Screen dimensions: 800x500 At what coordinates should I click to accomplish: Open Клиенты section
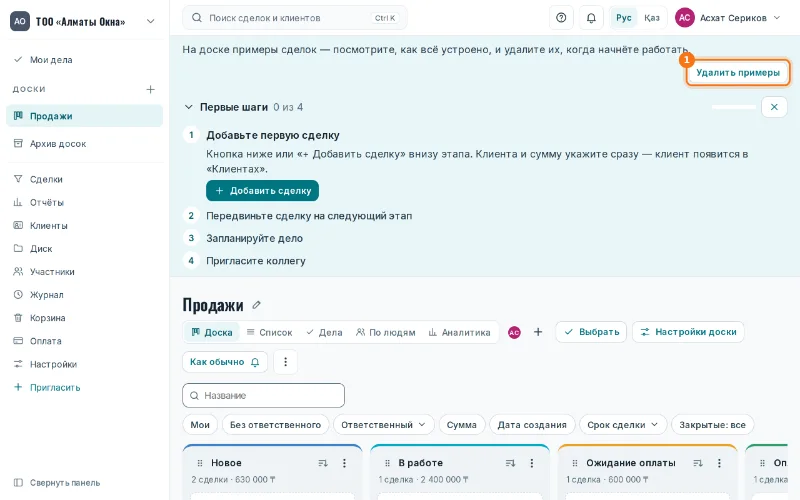tap(85, 226)
